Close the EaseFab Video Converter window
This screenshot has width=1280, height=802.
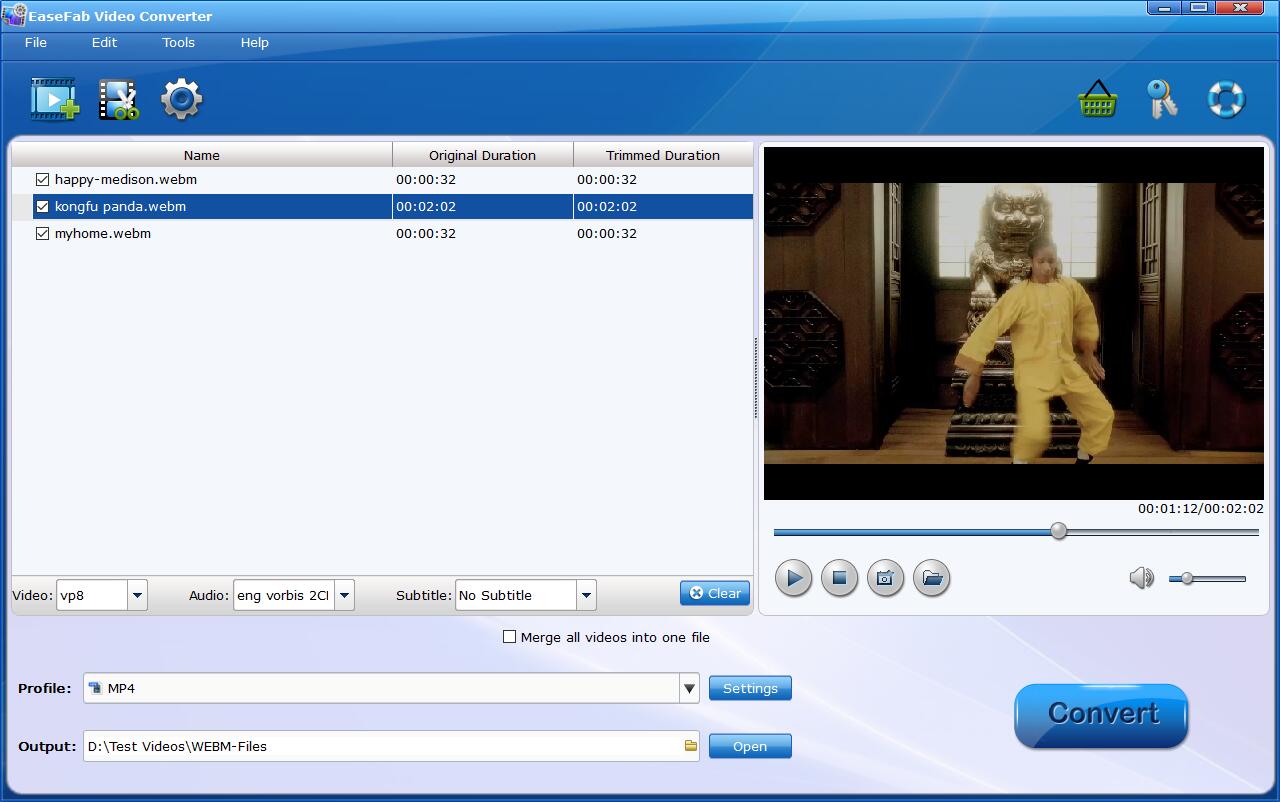click(x=1242, y=8)
